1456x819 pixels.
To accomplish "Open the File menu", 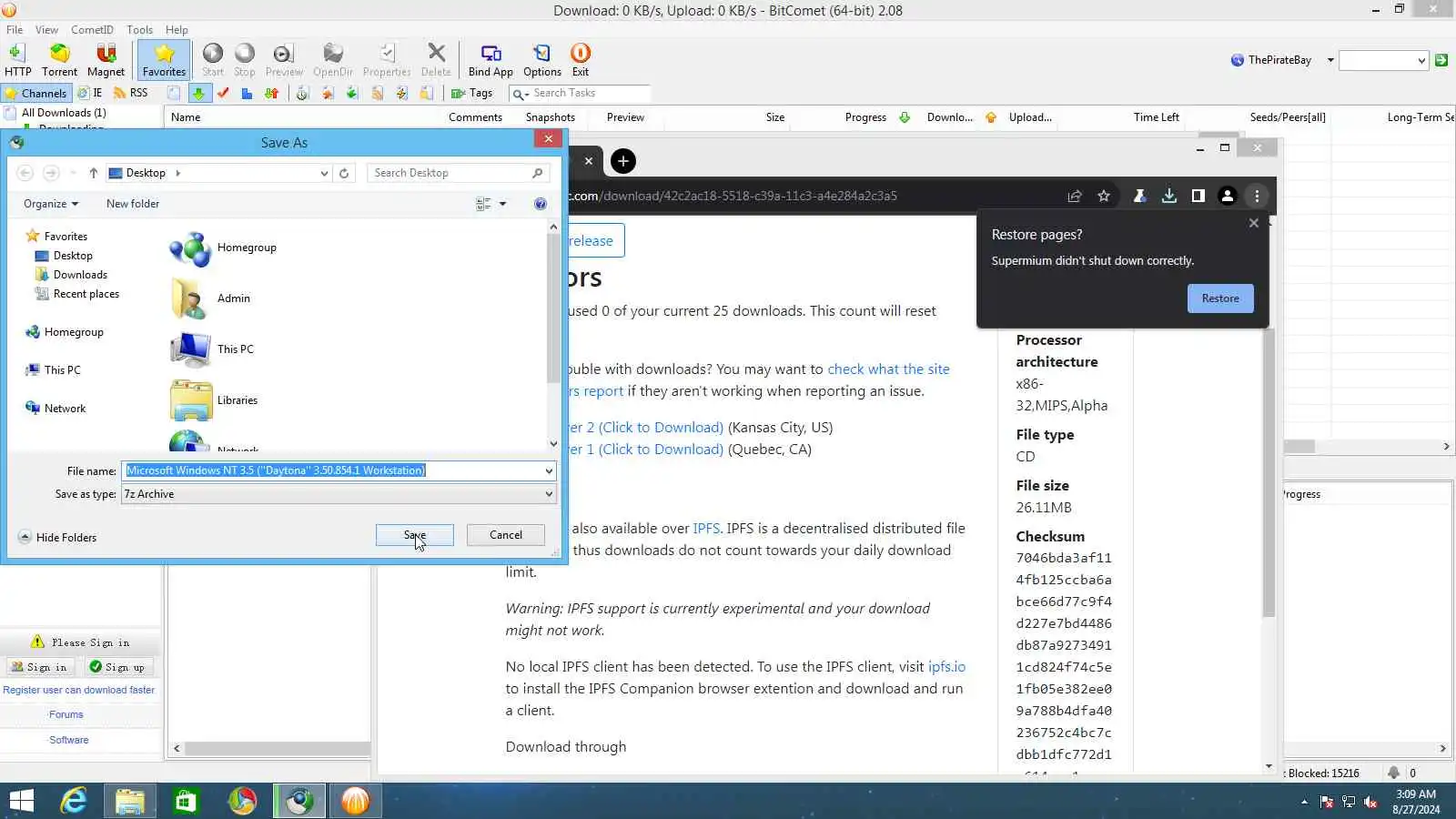I will point(15,29).
